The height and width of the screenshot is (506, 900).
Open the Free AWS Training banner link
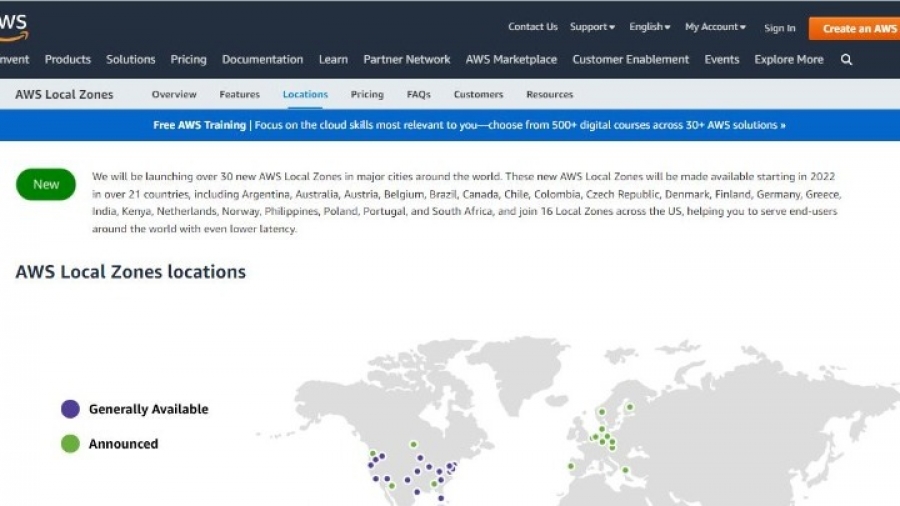[469, 125]
